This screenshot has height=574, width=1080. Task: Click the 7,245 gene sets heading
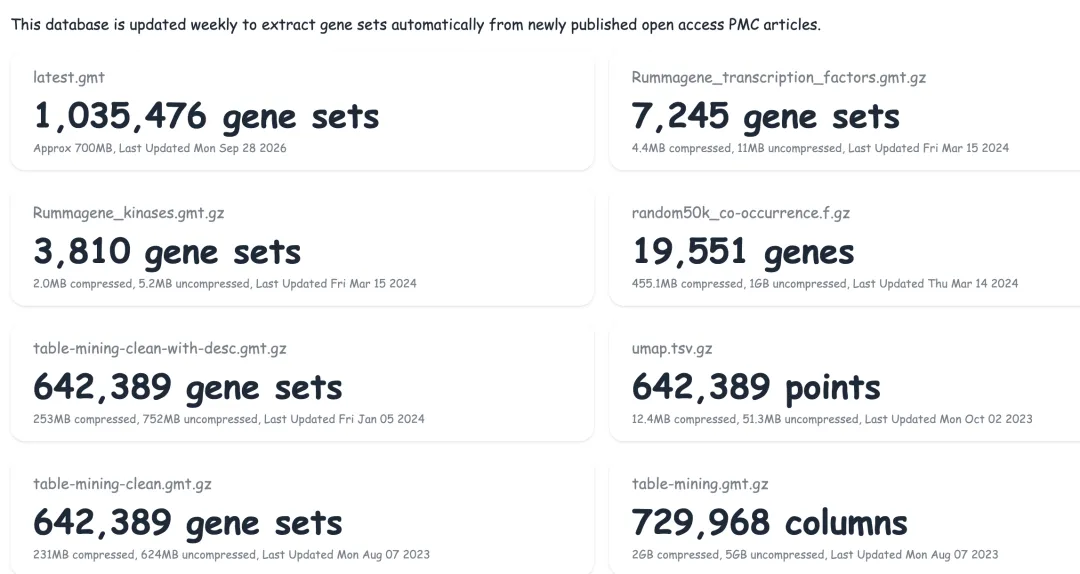pos(765,116)
